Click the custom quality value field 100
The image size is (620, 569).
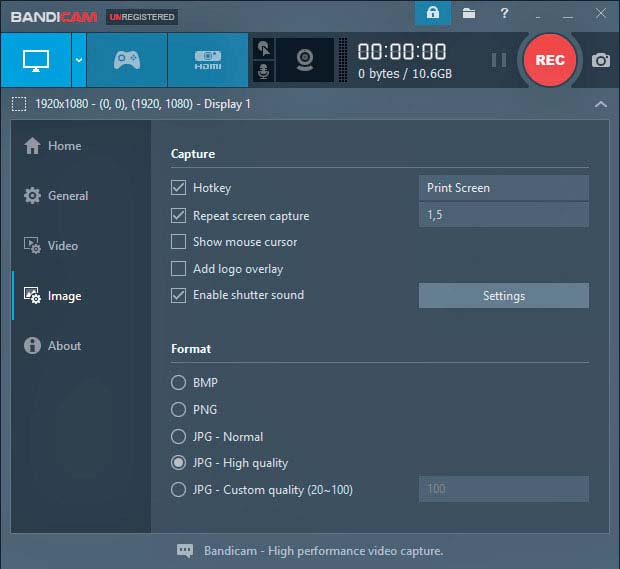[504, 489]
